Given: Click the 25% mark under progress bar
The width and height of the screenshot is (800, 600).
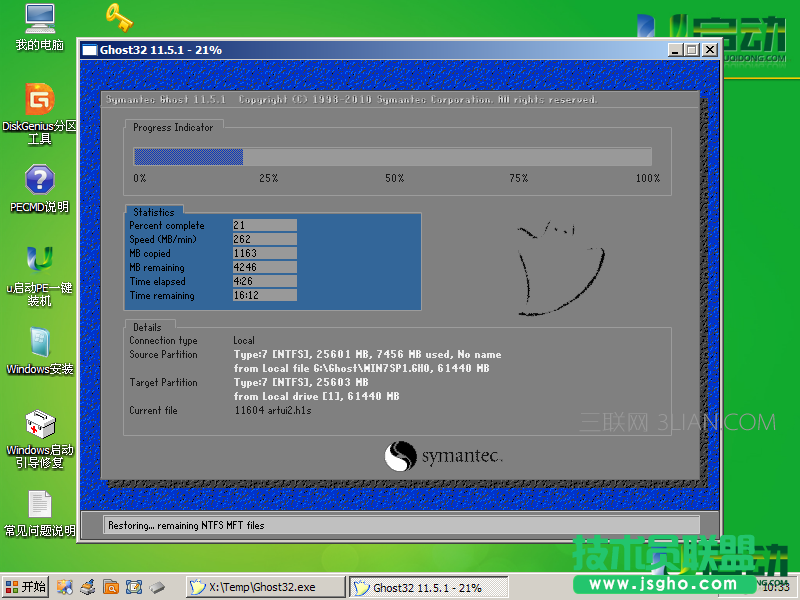Looking at the screenshot, I should (269, 178).
